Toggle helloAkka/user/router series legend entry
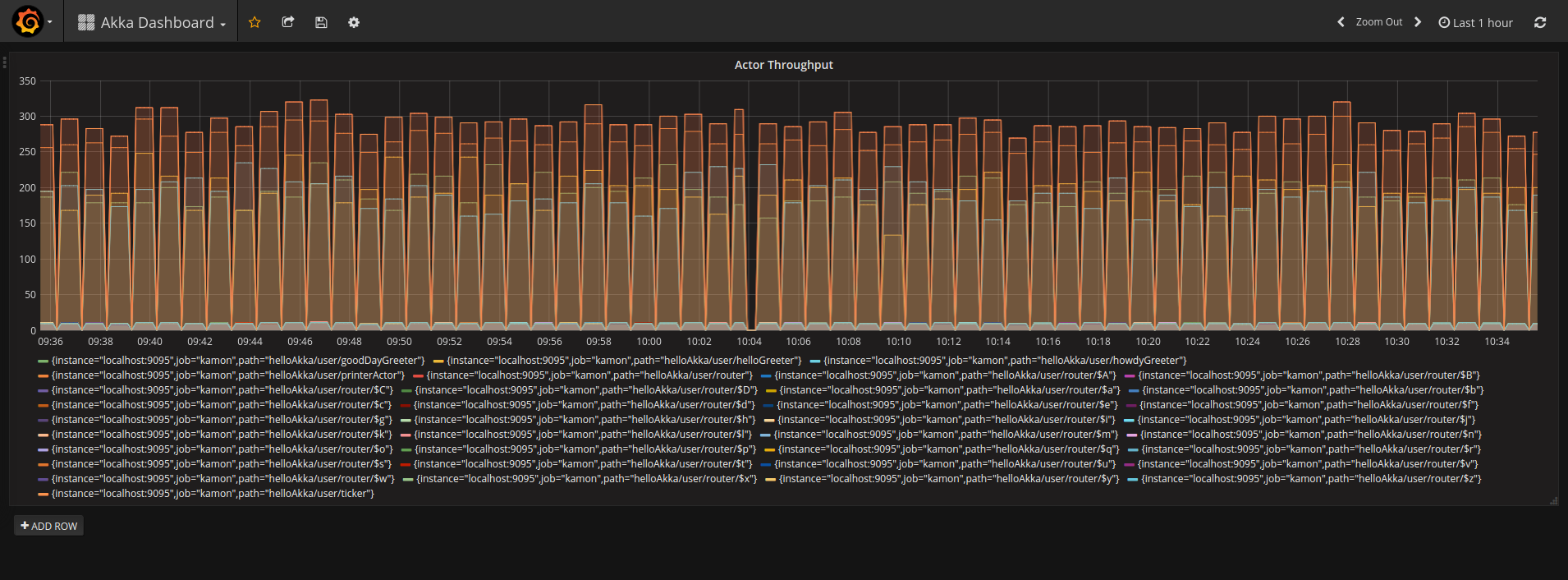Viewport: 1568px width, 580px height. click(x=589, y=375)
